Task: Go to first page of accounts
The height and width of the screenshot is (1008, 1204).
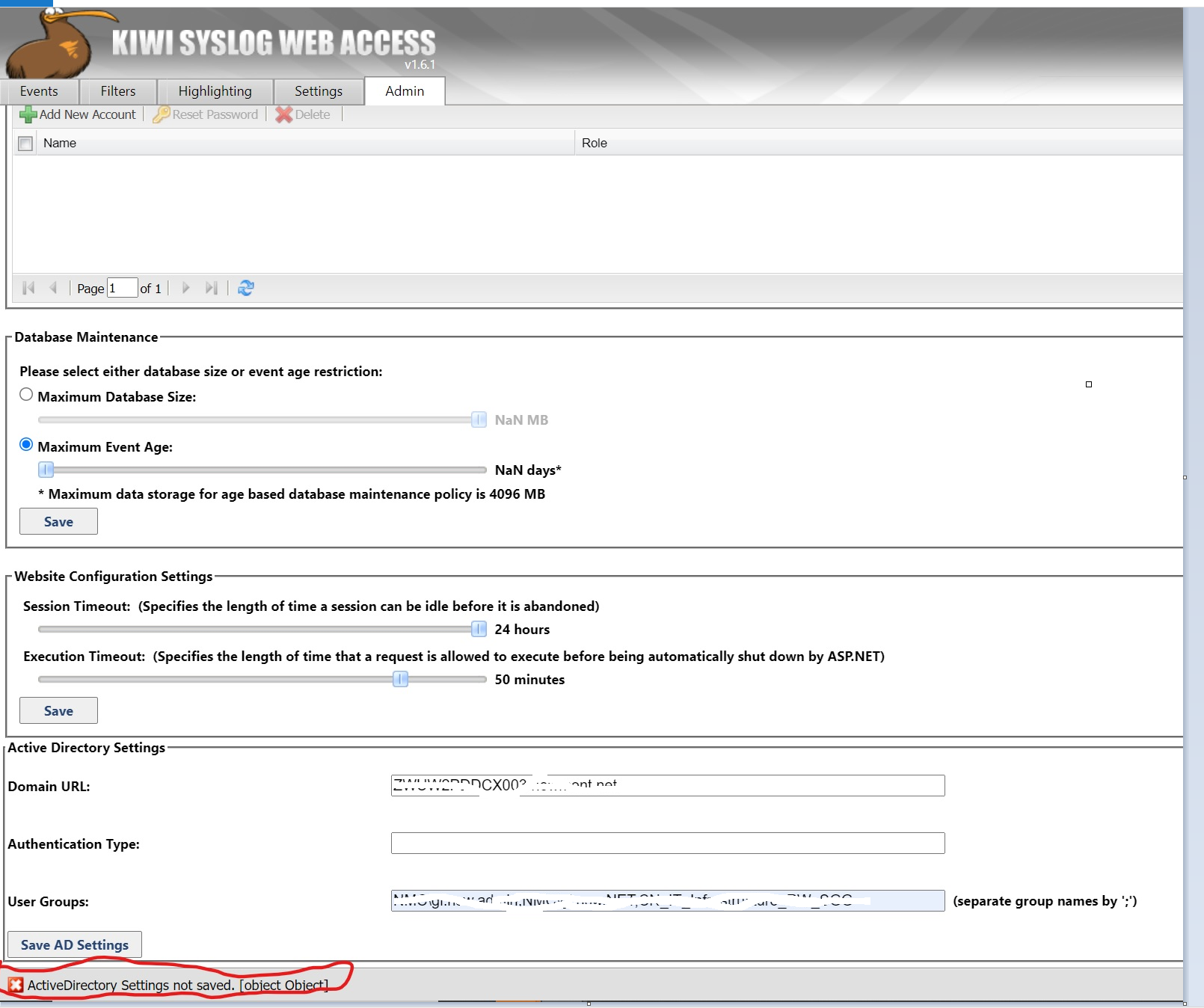Action: pyautogui.click(x=28, y=288)
